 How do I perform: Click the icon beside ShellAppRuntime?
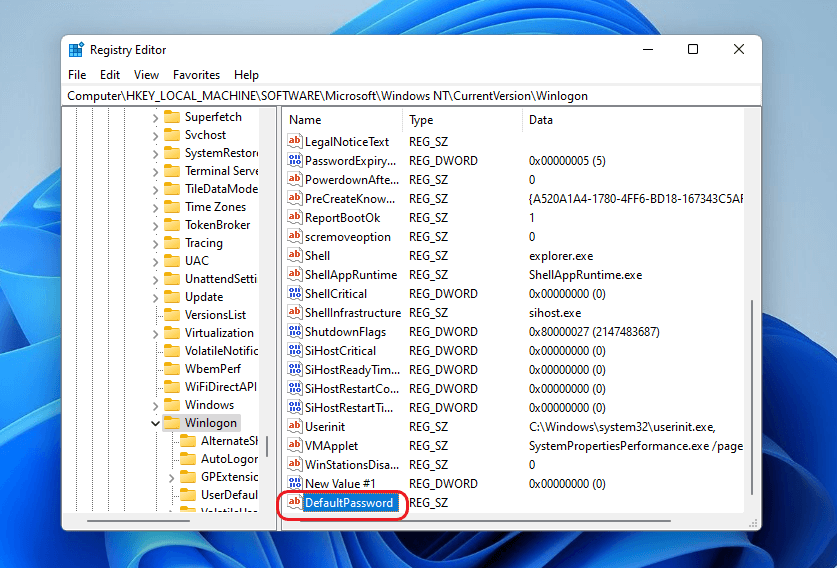295,274
